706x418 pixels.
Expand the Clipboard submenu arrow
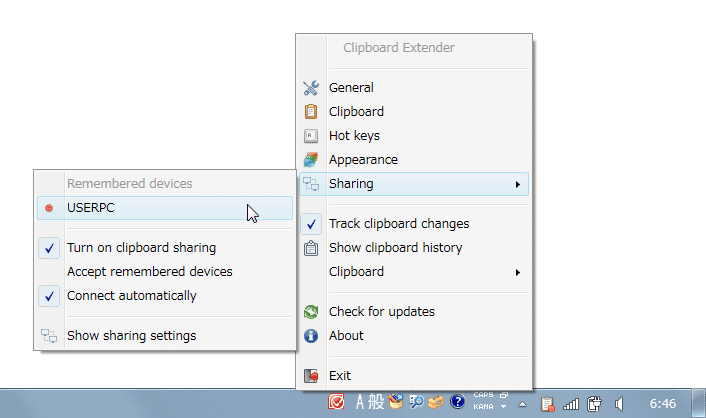click(518, 273)
